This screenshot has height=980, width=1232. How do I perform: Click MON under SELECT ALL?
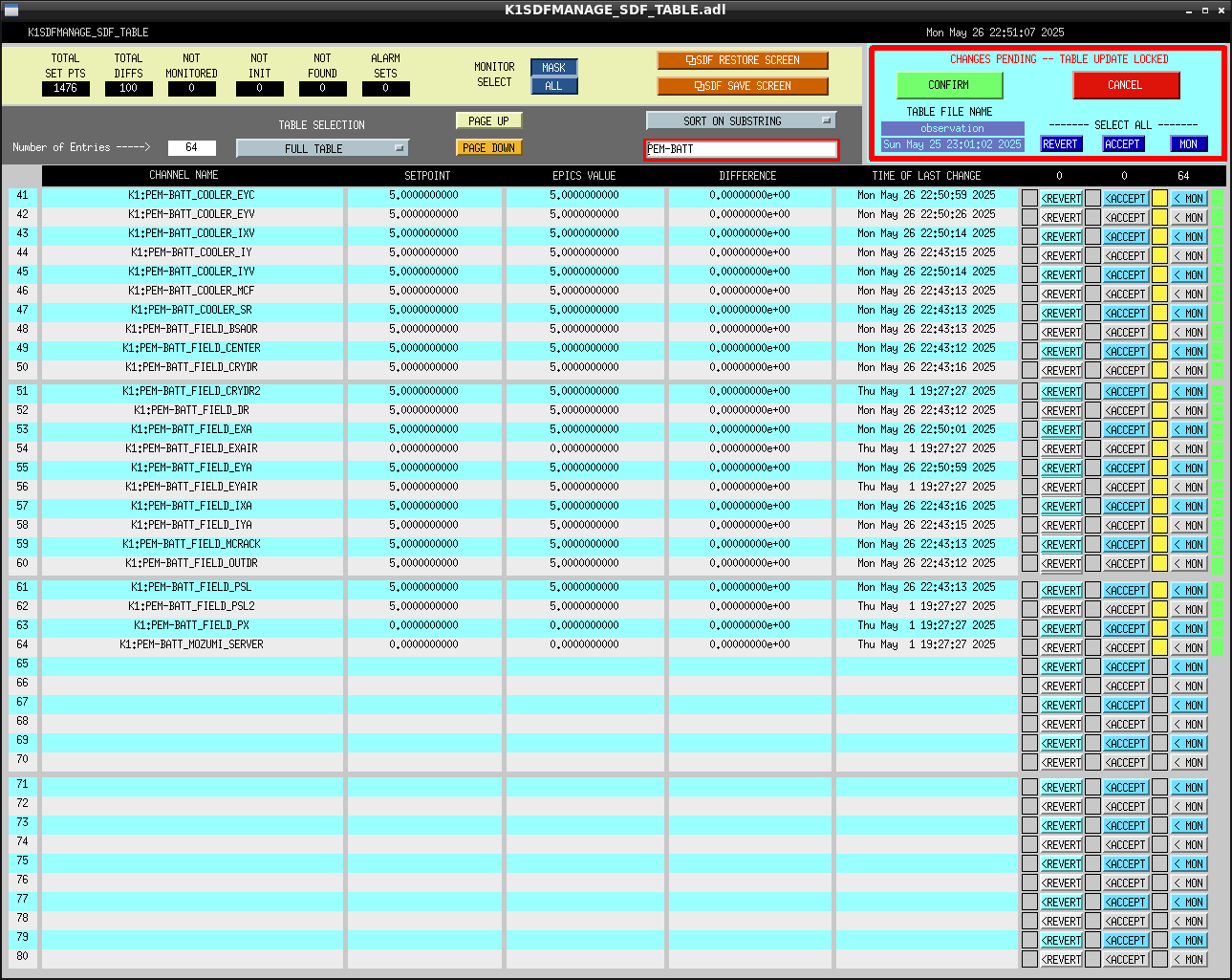pyautogui.click(x=1189, y=144)
